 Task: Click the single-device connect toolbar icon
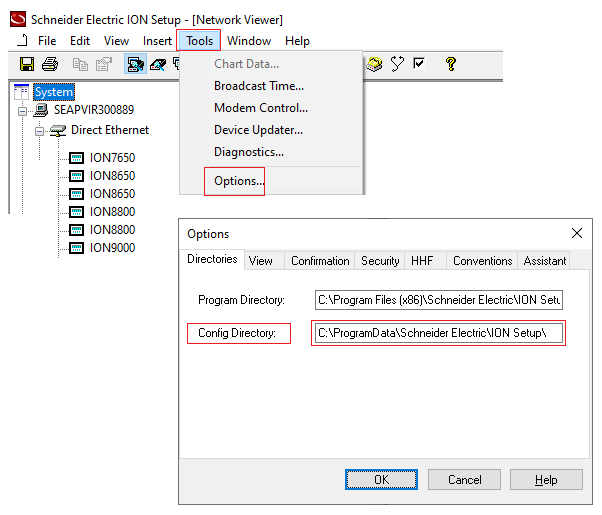pyautogui.click(x=158, y=64)
